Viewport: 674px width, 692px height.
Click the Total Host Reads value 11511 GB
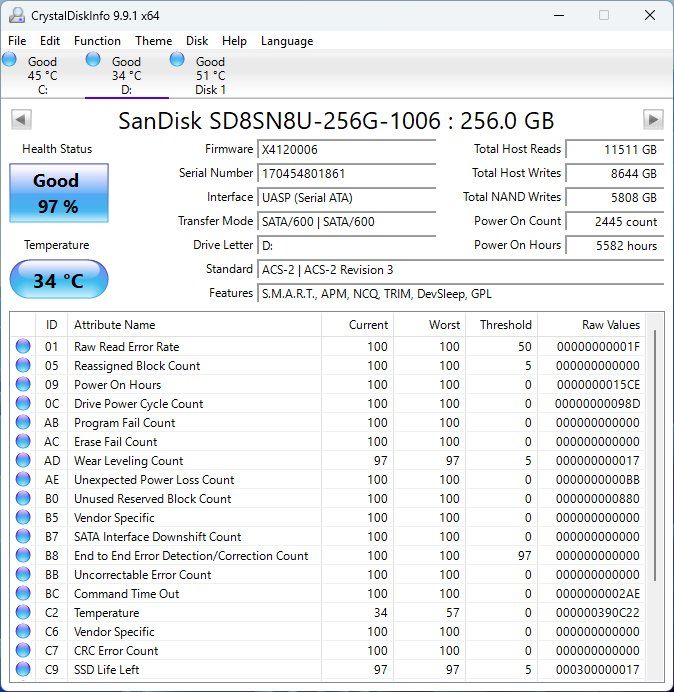615,150
